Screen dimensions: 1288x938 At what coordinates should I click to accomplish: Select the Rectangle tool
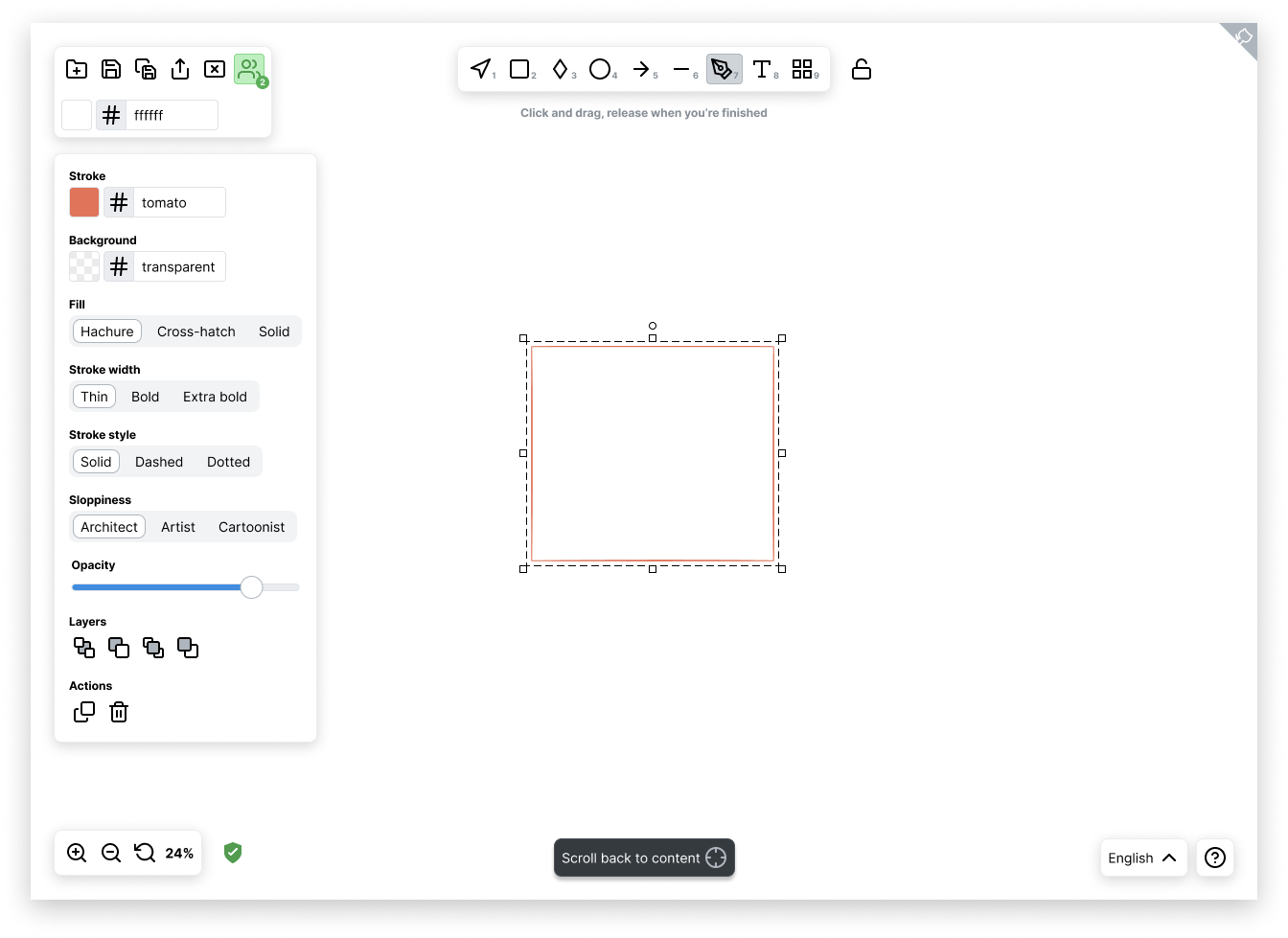click(520, 68)
